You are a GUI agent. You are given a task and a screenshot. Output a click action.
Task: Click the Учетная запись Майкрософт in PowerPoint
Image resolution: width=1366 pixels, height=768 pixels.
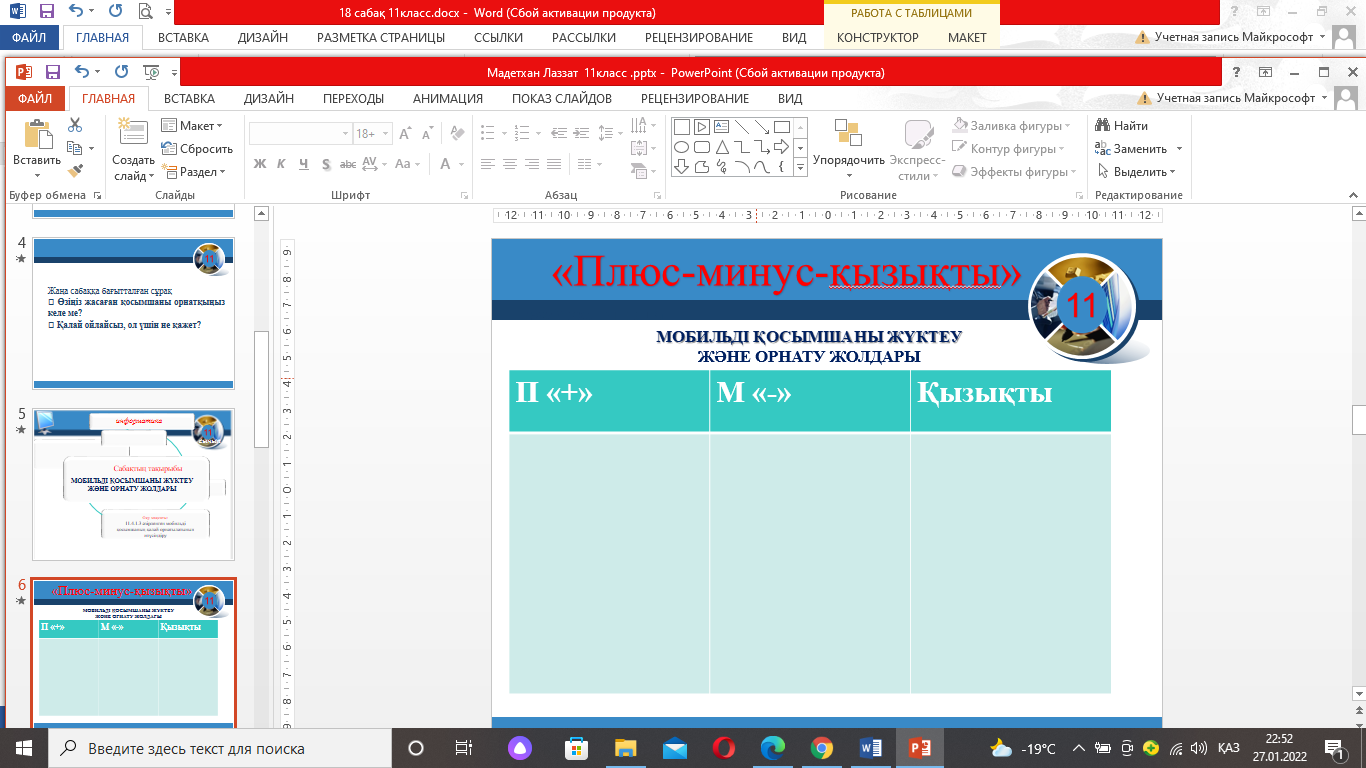[x=1234, y=99]
